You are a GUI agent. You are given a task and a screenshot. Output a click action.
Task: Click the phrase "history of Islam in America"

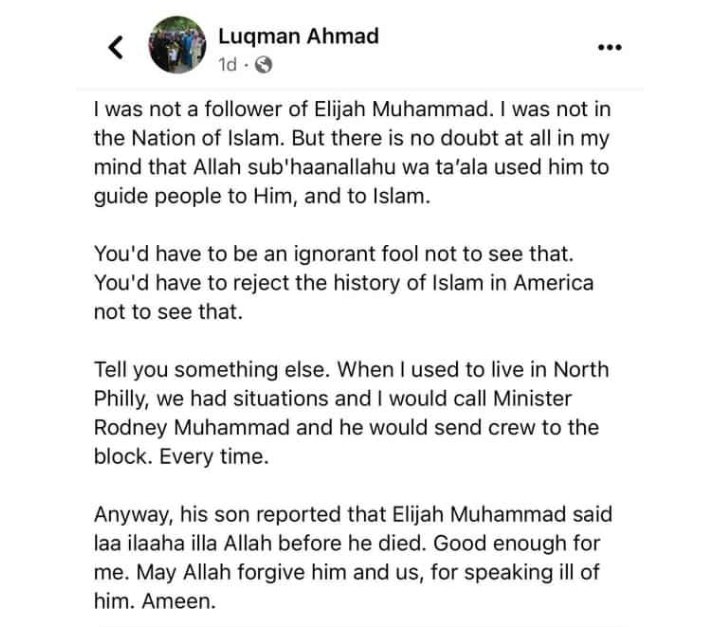pos(455,282)
